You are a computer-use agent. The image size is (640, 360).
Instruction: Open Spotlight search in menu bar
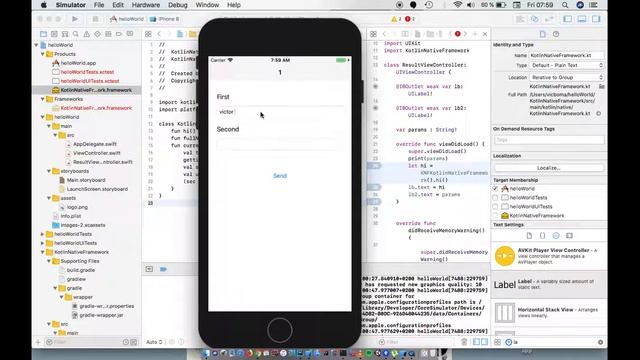pyautogui.click(x=565, y=5)
